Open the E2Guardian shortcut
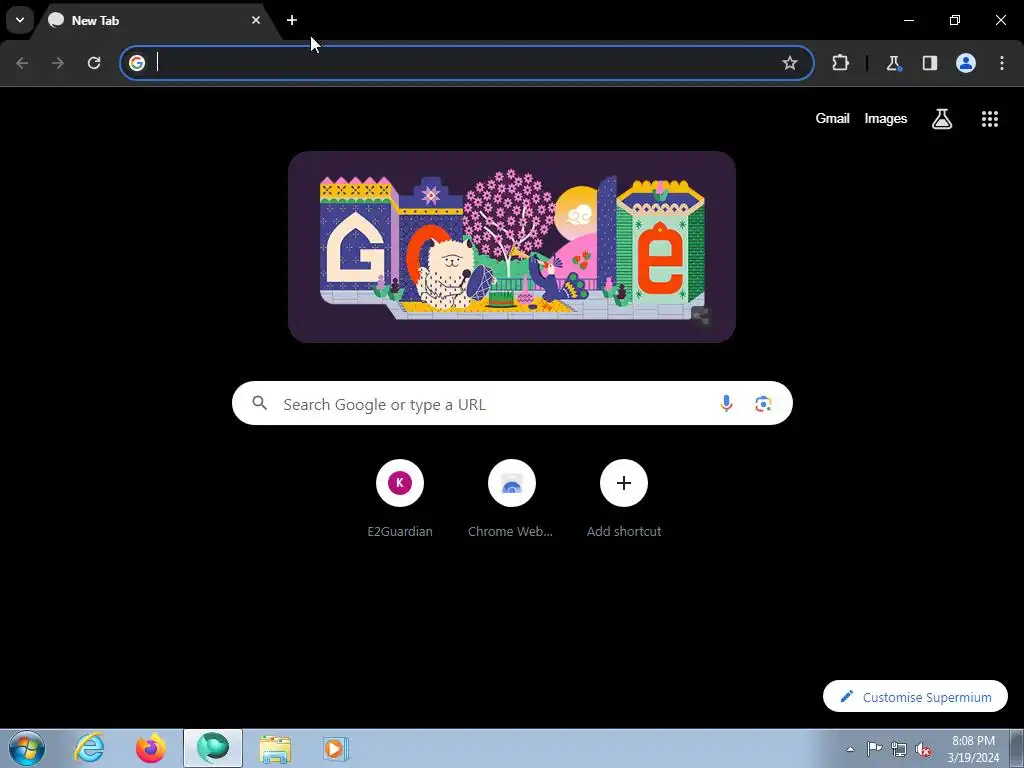 [400, 499]
